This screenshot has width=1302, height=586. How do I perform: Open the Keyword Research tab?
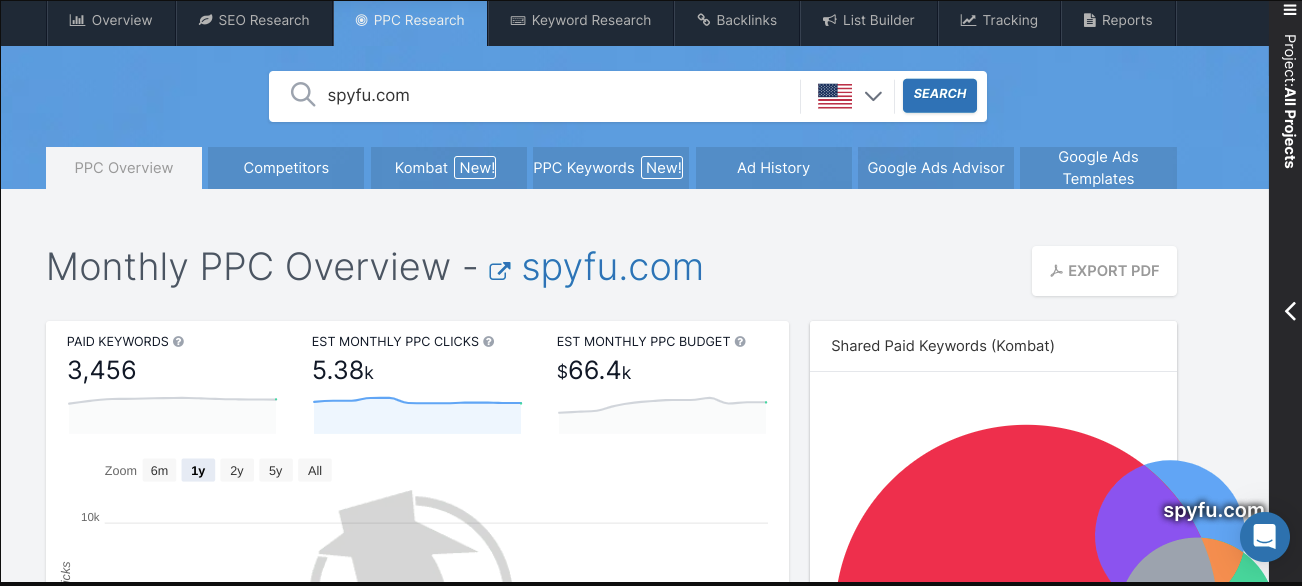point(580,21)
